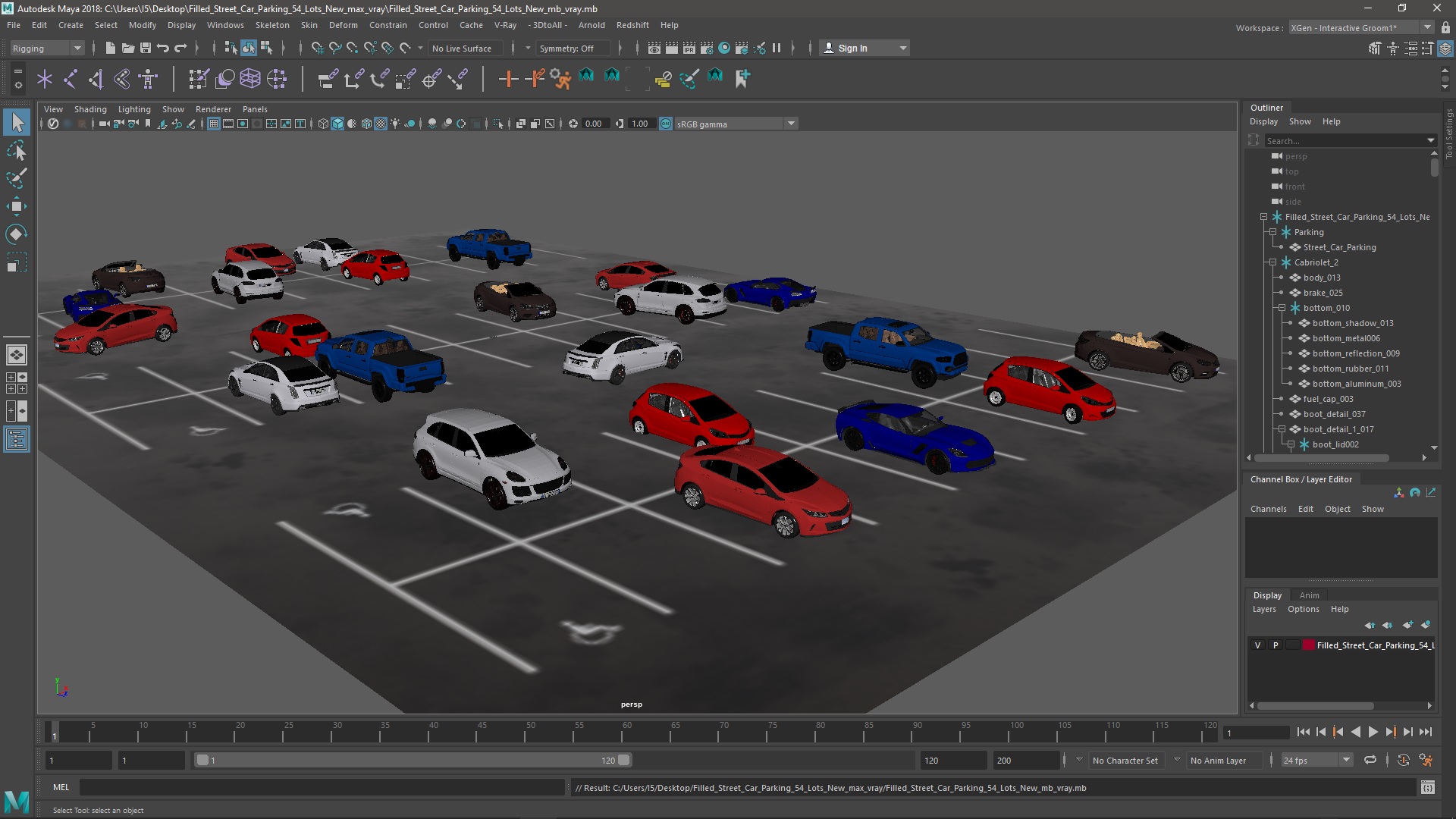Viewport: 1456px width, 819px height.
Task: Click the Create Joints shelf icon
Action: coord(71,78)
